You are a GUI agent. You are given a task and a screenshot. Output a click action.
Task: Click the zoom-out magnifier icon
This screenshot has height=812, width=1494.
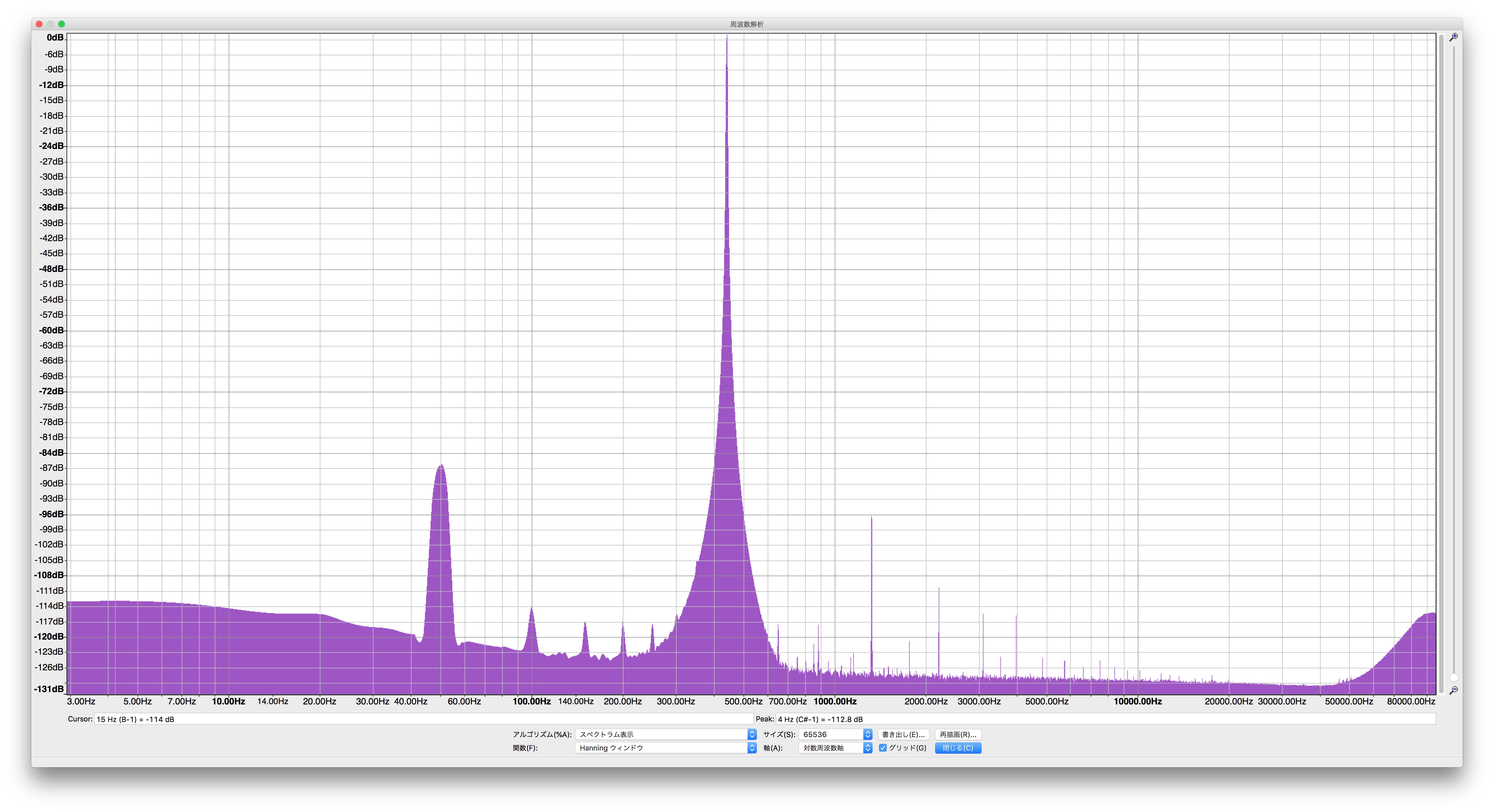pos(1453,690)
